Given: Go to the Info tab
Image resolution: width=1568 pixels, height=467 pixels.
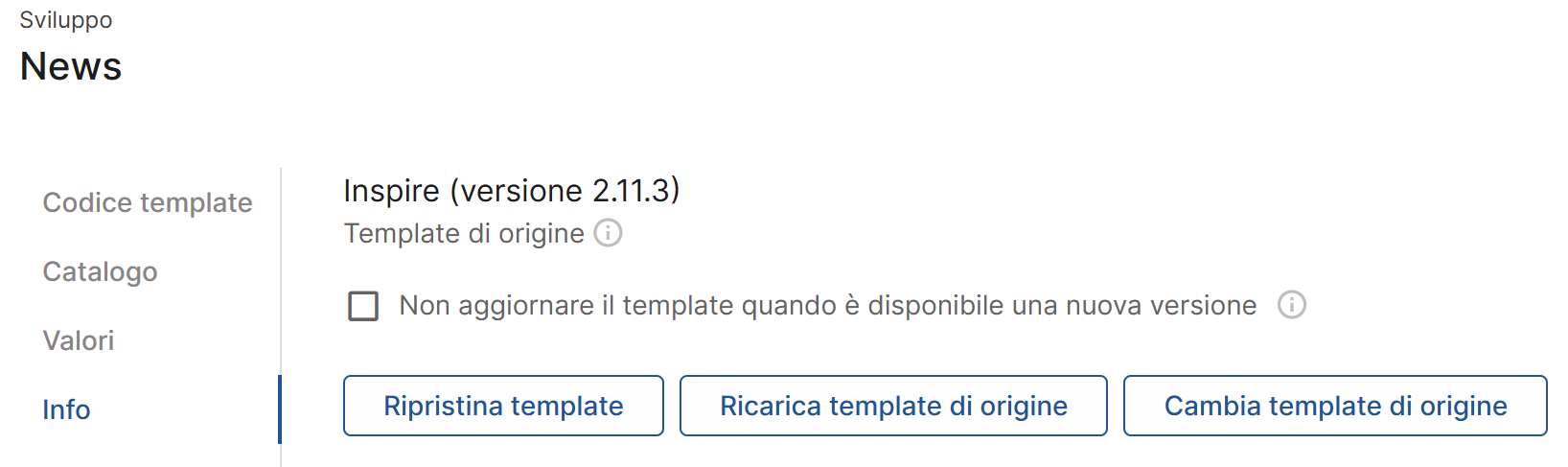Looking at the screenshot, I should [x=66, y=409].
